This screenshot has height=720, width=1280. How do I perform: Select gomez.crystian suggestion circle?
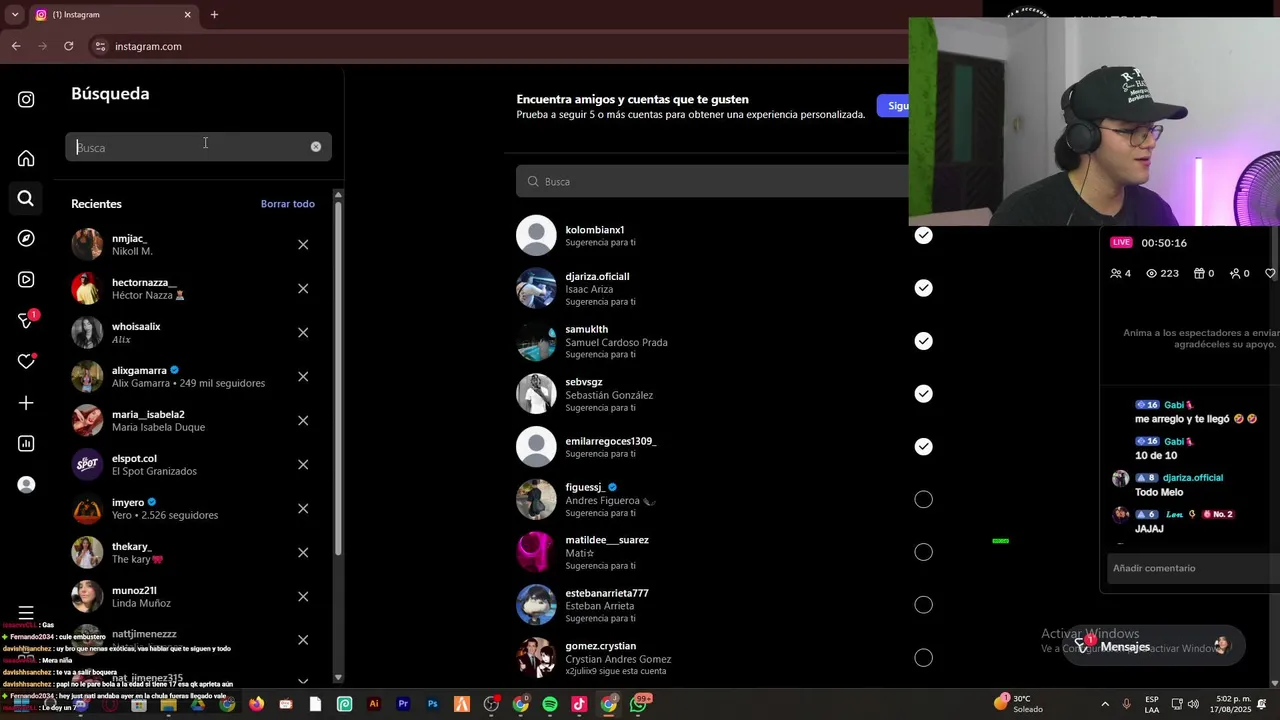pyautogui.click(x=923, y=658)
